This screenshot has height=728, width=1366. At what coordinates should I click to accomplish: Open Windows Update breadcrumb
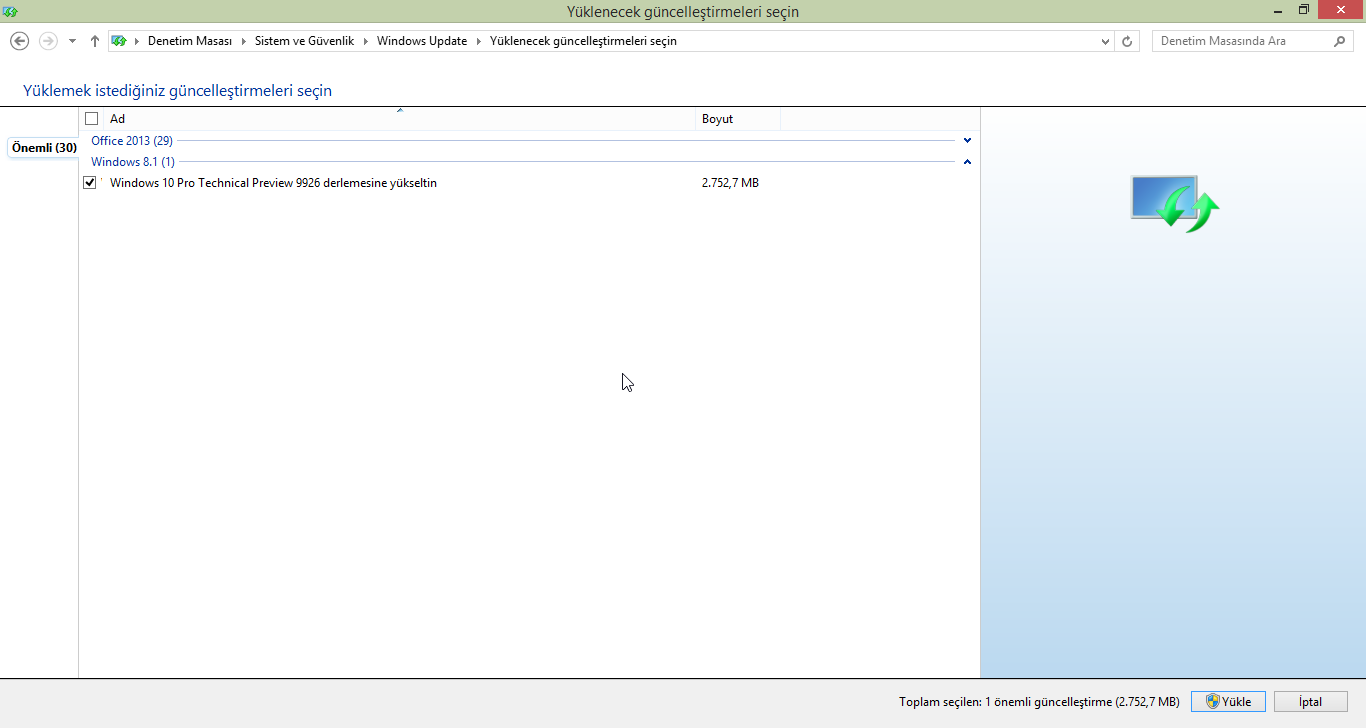(x=422, y=41)
